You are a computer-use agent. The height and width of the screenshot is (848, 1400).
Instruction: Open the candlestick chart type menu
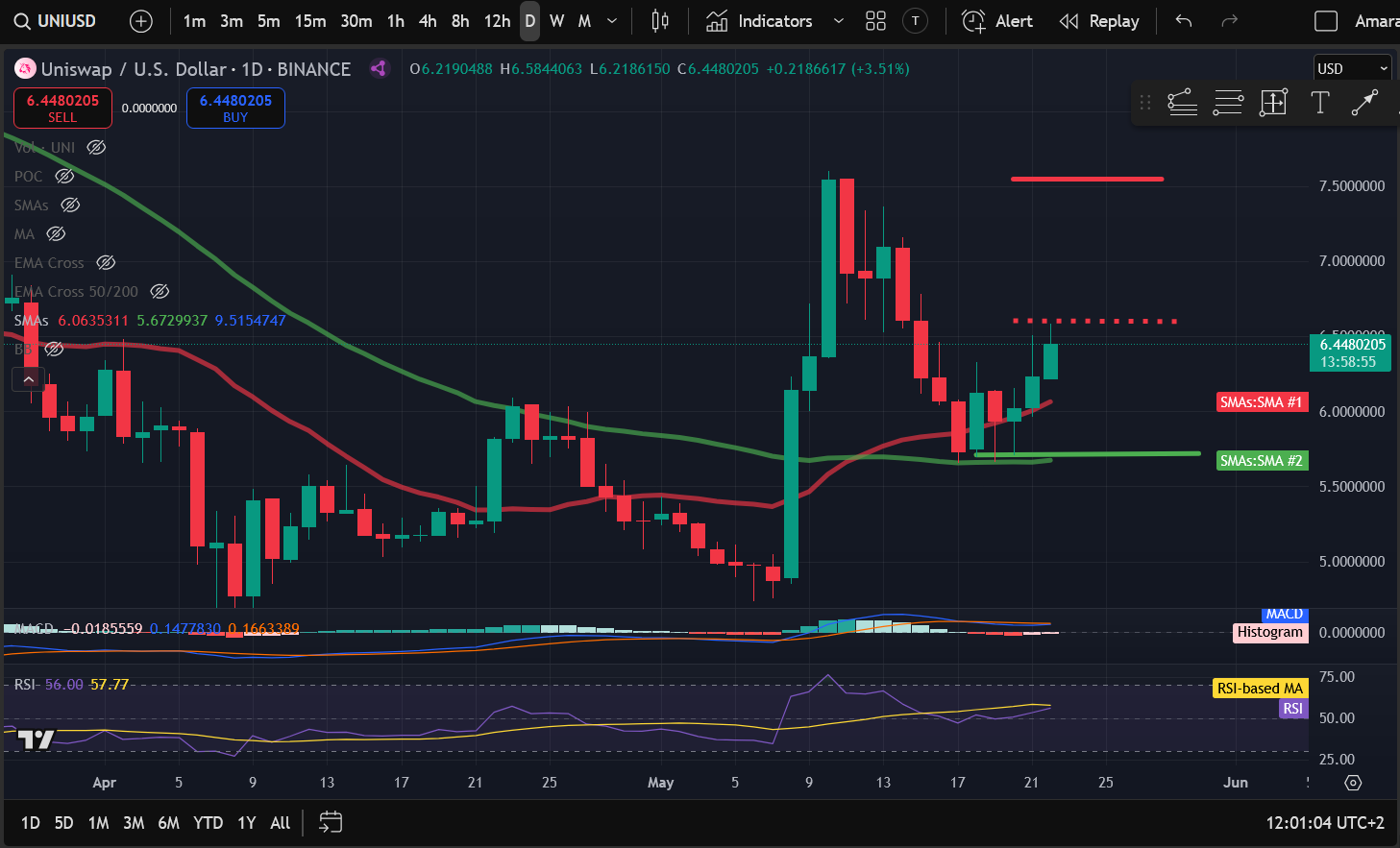coord(660,21)
